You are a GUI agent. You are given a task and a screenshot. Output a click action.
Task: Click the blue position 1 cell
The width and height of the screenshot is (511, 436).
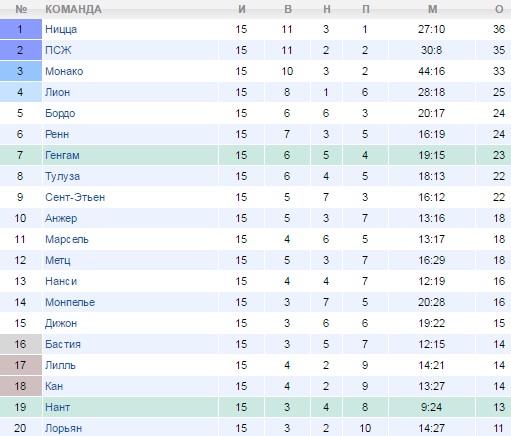coord(21,29)
